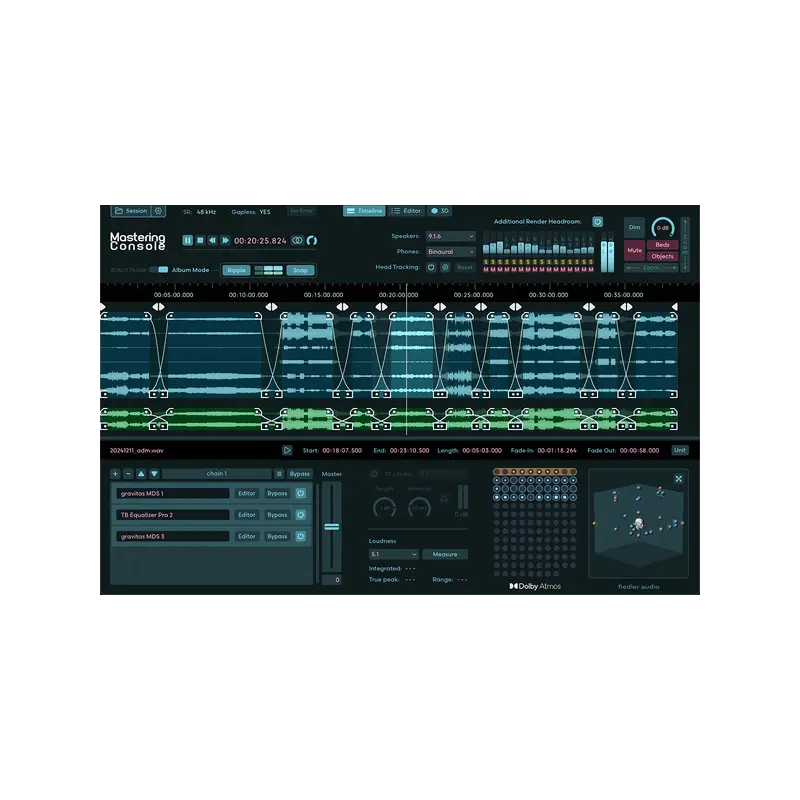800x800 pixels.
Task: Open the session settings gear icon
Action: [158, 211]
